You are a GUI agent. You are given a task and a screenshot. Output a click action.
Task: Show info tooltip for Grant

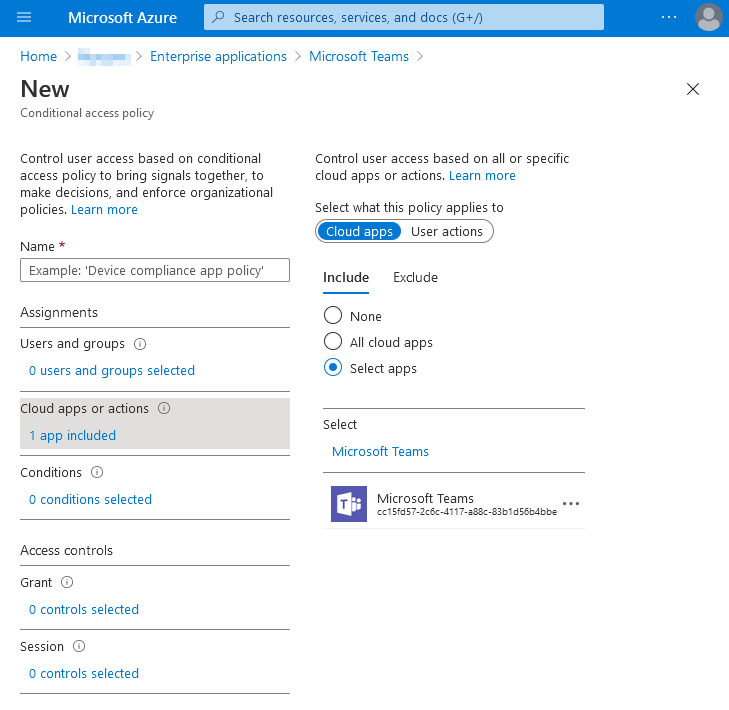pyautogui.click(x=67, y=583)
